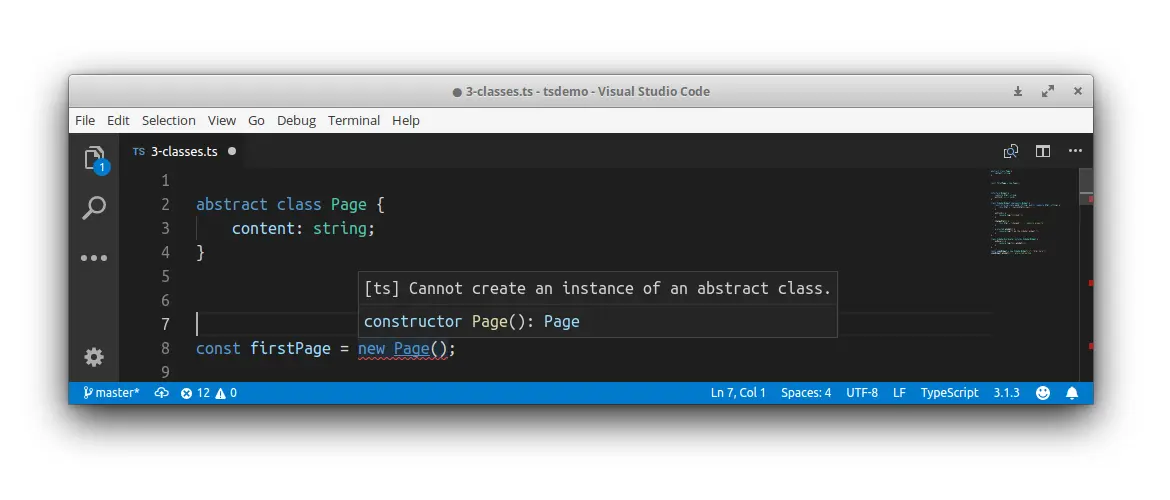The width and height of the screenshot is (1170, 500).
Task: Publish changes with the cloud sync icon
Action: tap(161, 393)
